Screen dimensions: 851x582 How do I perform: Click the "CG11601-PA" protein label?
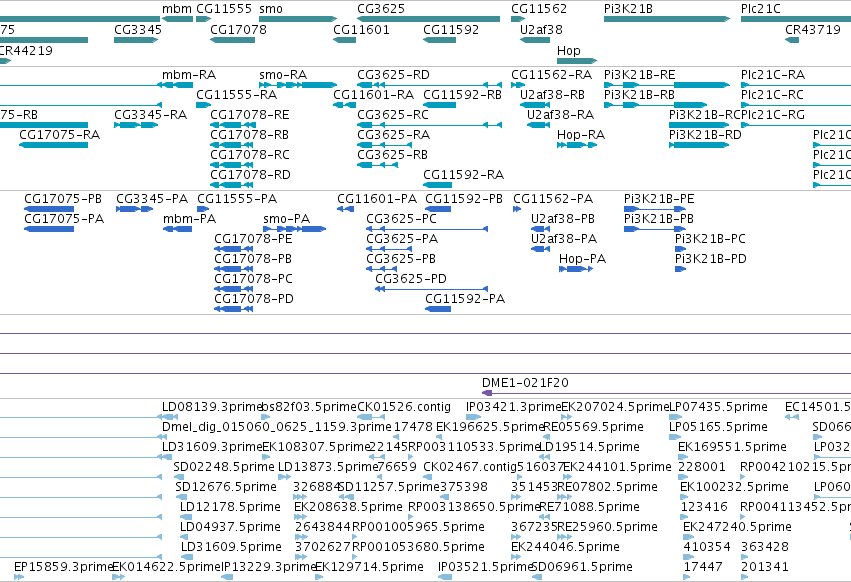coord(377,199)
